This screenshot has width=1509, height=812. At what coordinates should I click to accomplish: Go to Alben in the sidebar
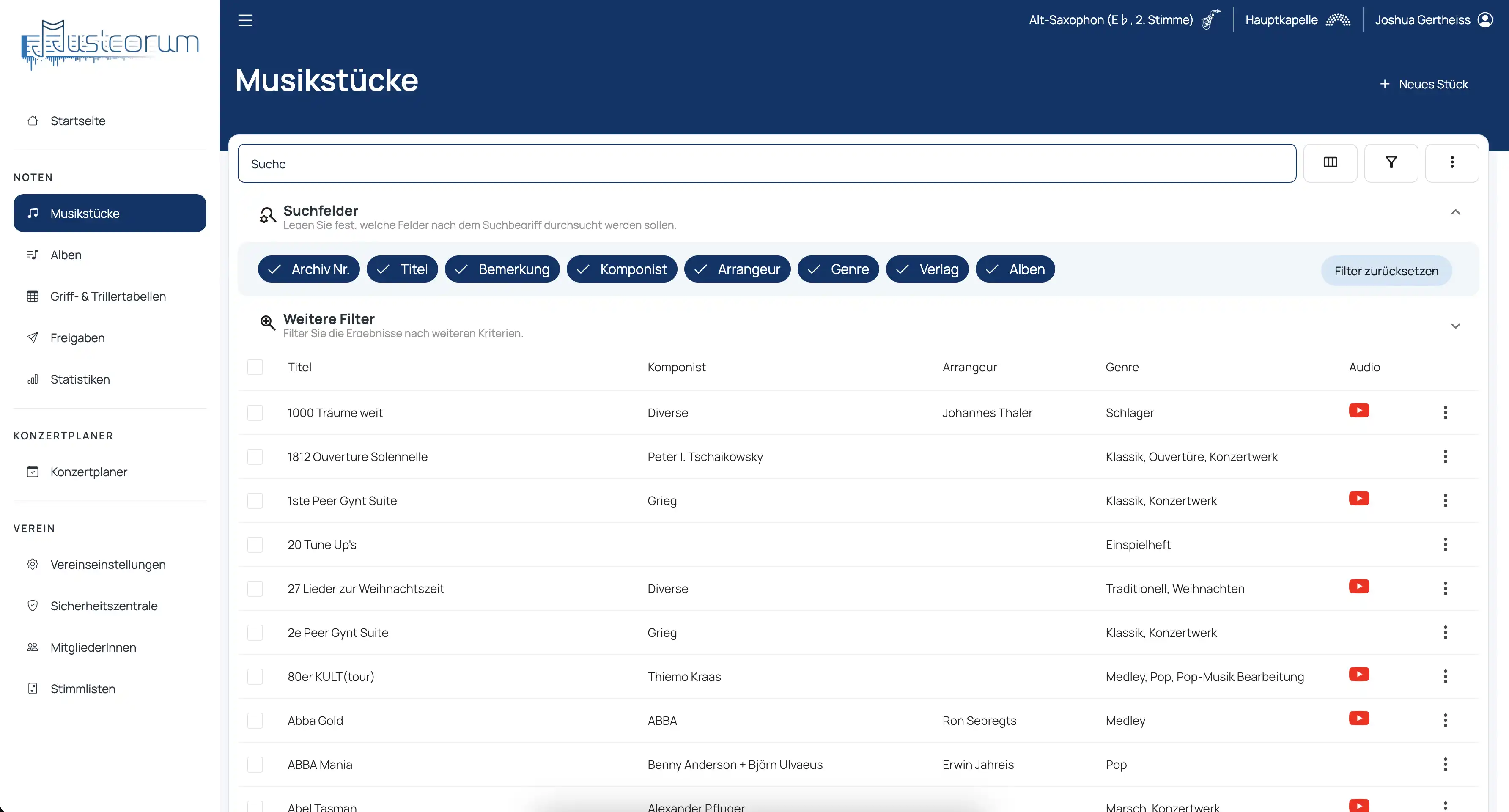(66, 255)
